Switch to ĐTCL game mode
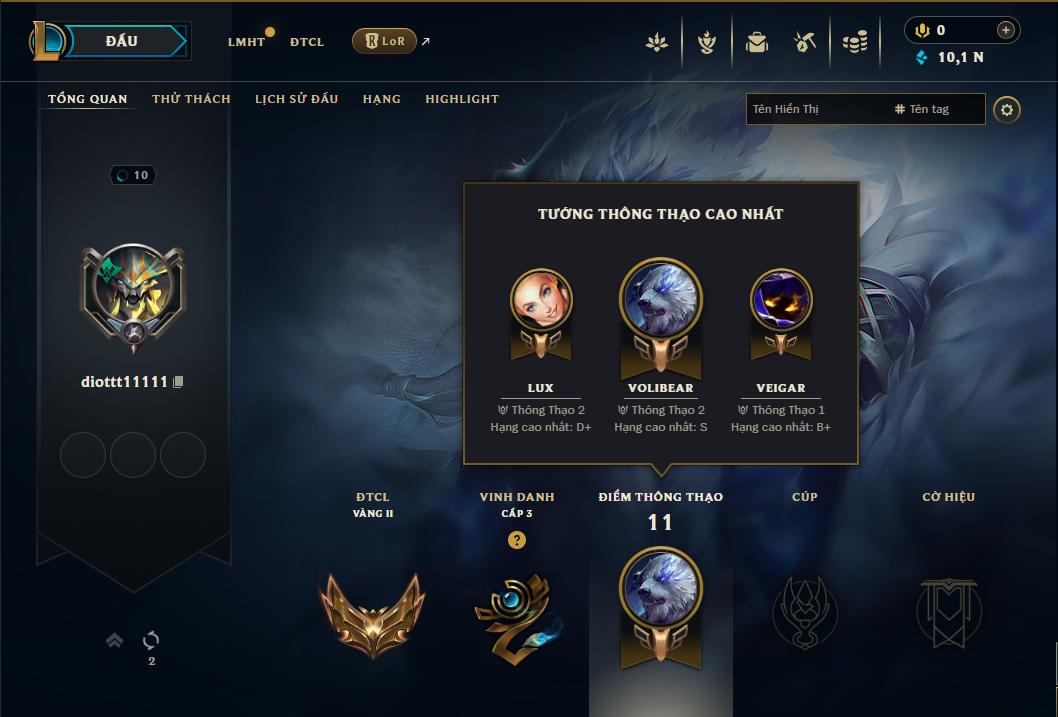The width and height of the screenshot is (1058, 717). (307, 42)
